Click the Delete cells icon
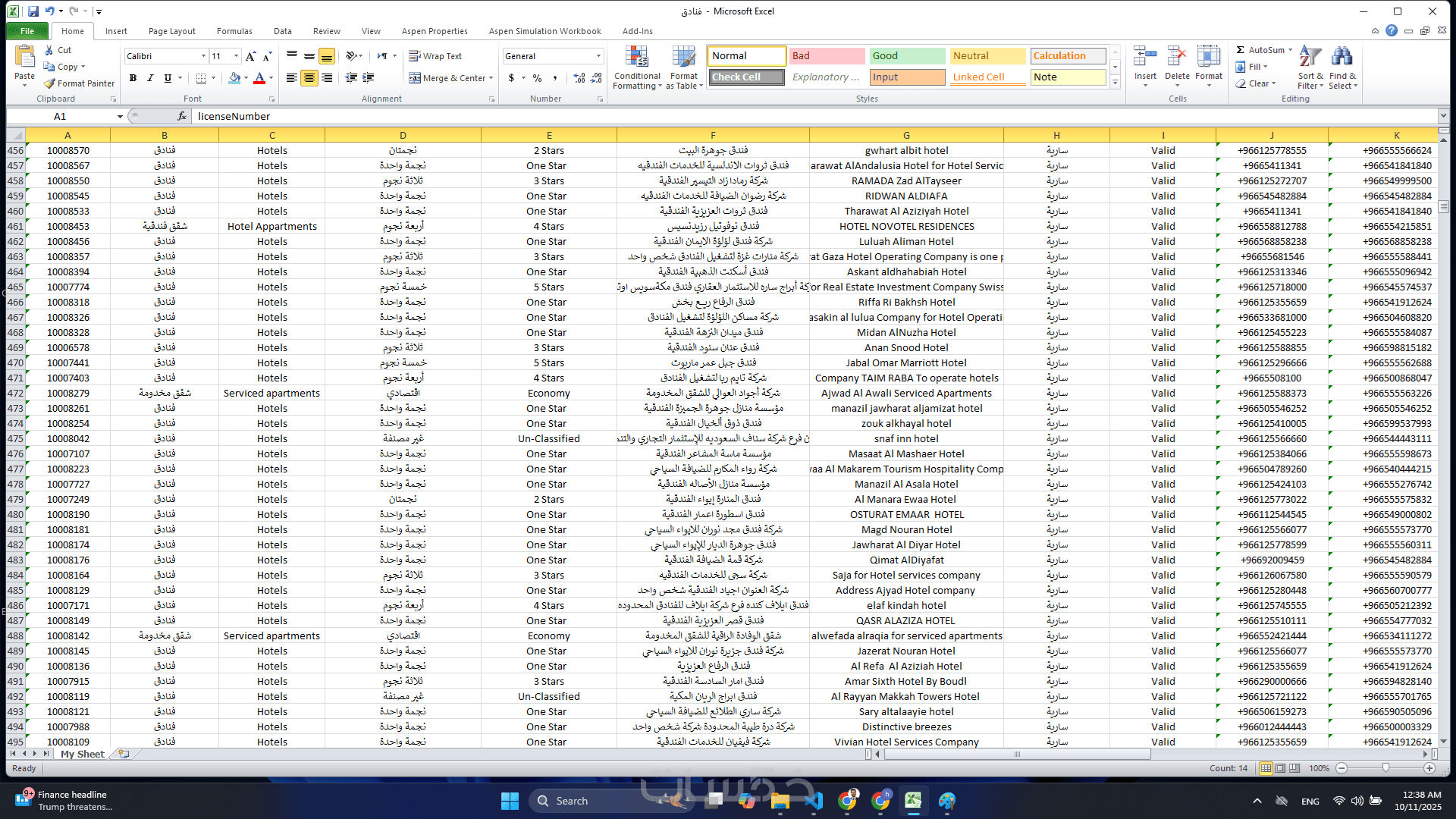Screen dimensions: 1456x819 pyautogui.click(x=1176, y=58)
